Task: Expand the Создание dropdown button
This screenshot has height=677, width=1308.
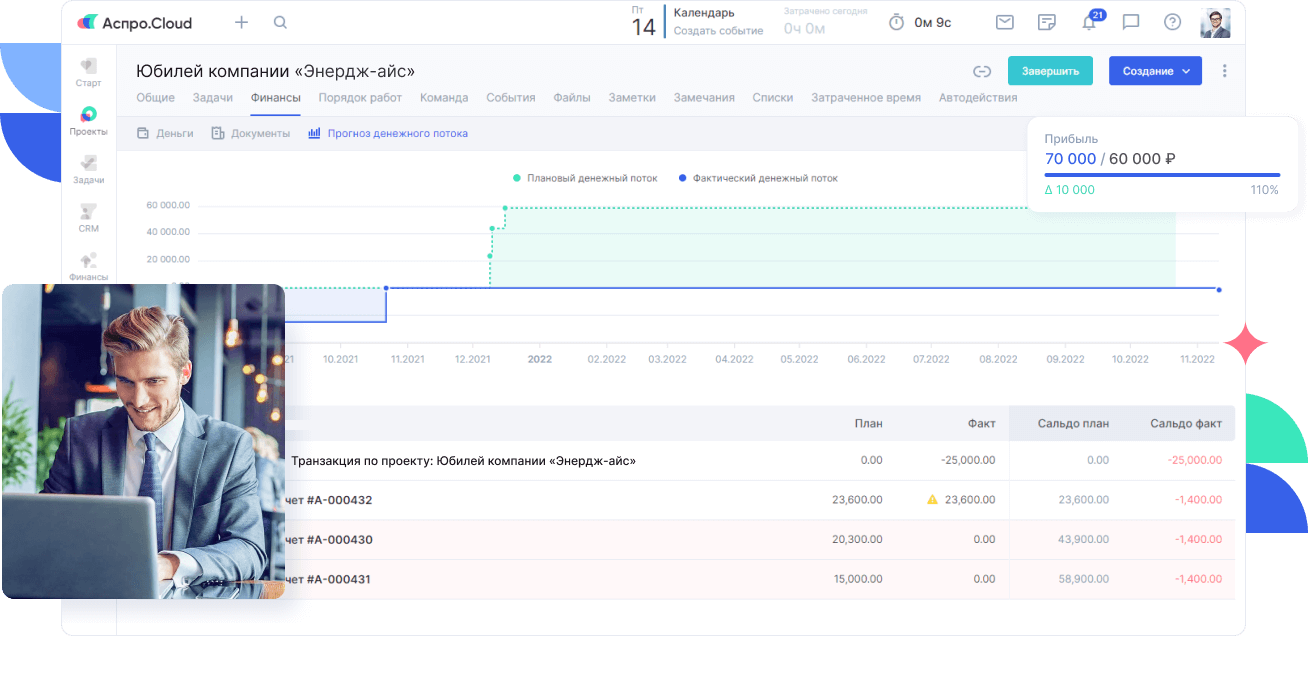Action: click(1155, 71)
